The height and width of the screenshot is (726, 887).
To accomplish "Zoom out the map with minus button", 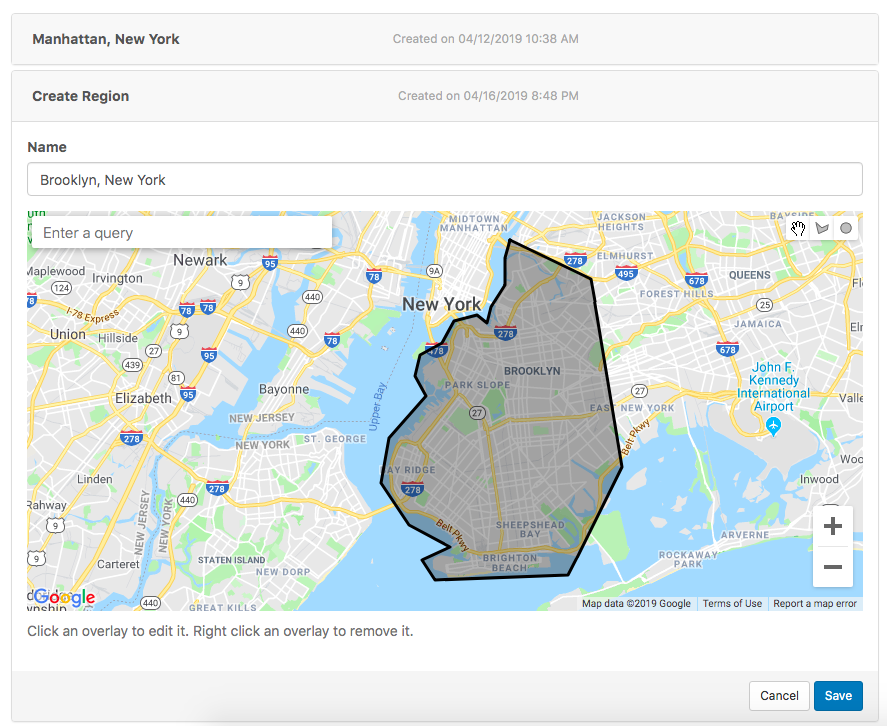I will (833, 567).
